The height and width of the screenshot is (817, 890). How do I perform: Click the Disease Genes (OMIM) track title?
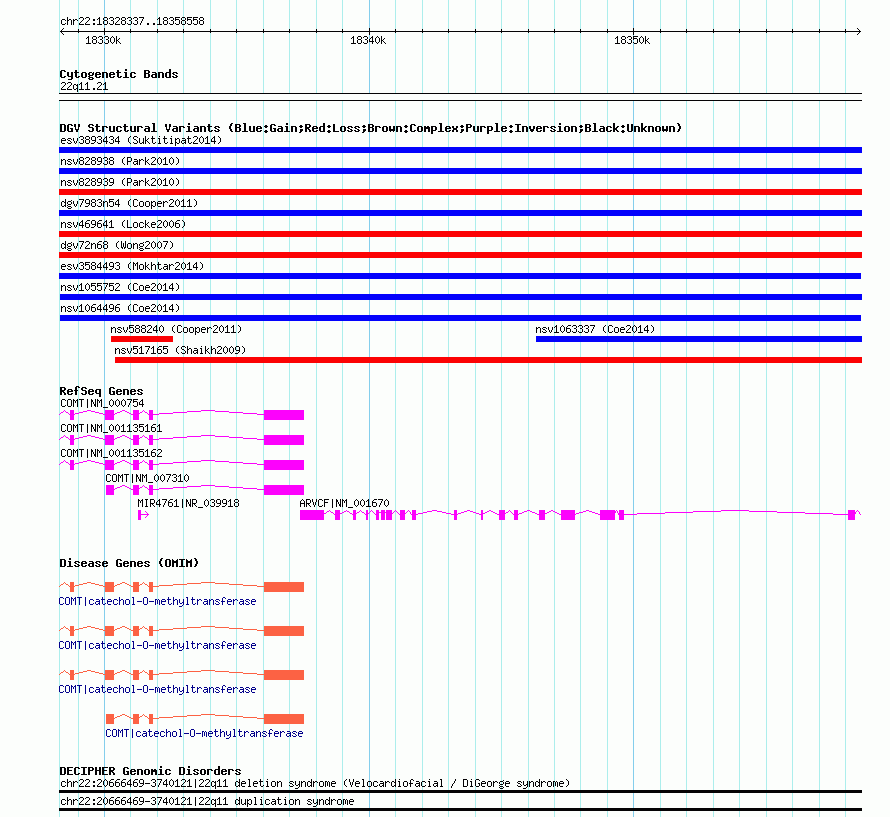pyautogui.click(x=129, y=563)
